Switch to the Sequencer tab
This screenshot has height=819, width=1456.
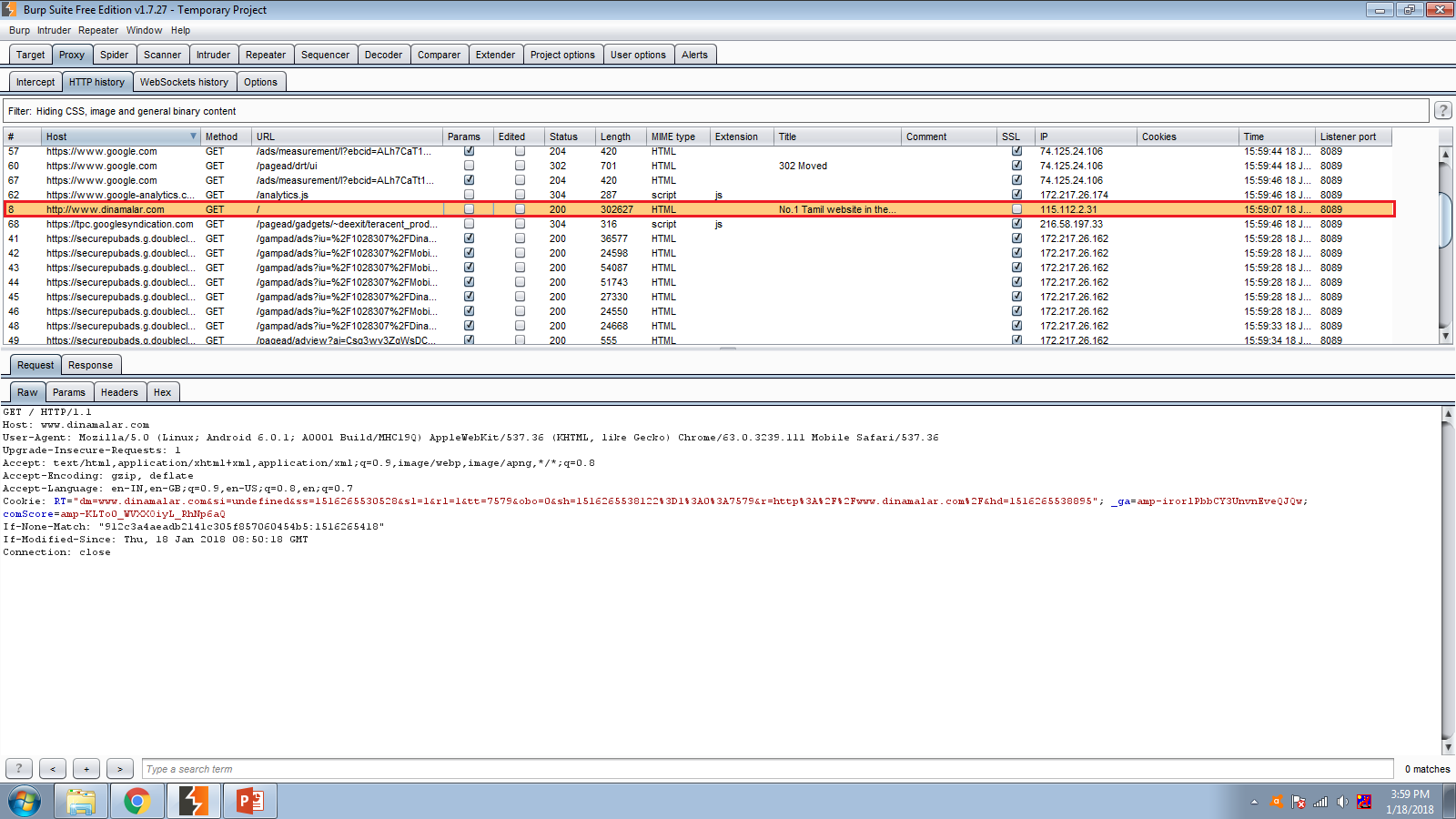click(x=325, y=55)
